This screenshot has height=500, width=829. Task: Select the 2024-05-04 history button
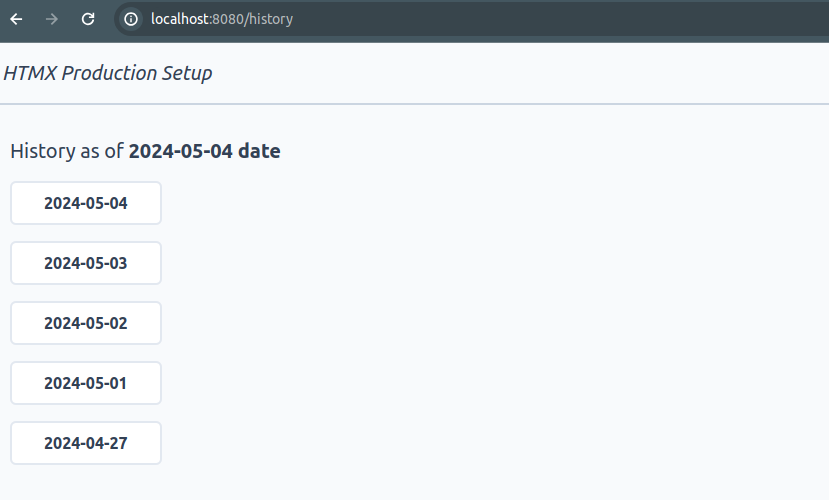point(86,203)
